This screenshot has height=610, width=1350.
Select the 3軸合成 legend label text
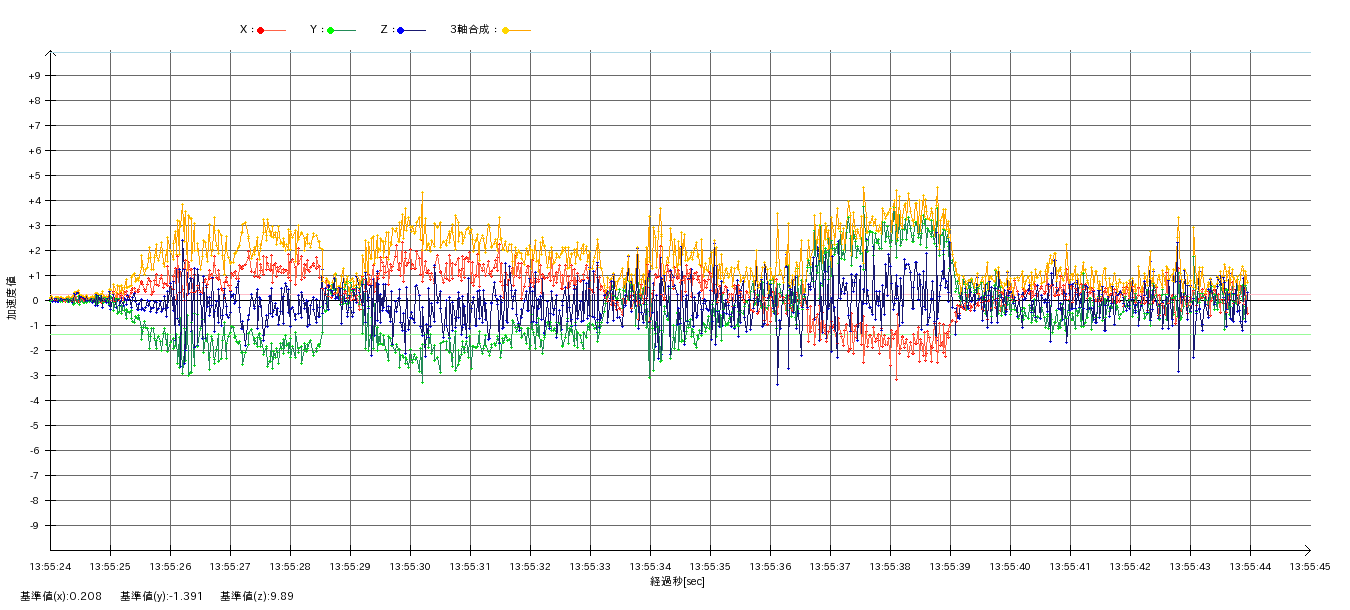pyautogui.click(x=473, y=30)
